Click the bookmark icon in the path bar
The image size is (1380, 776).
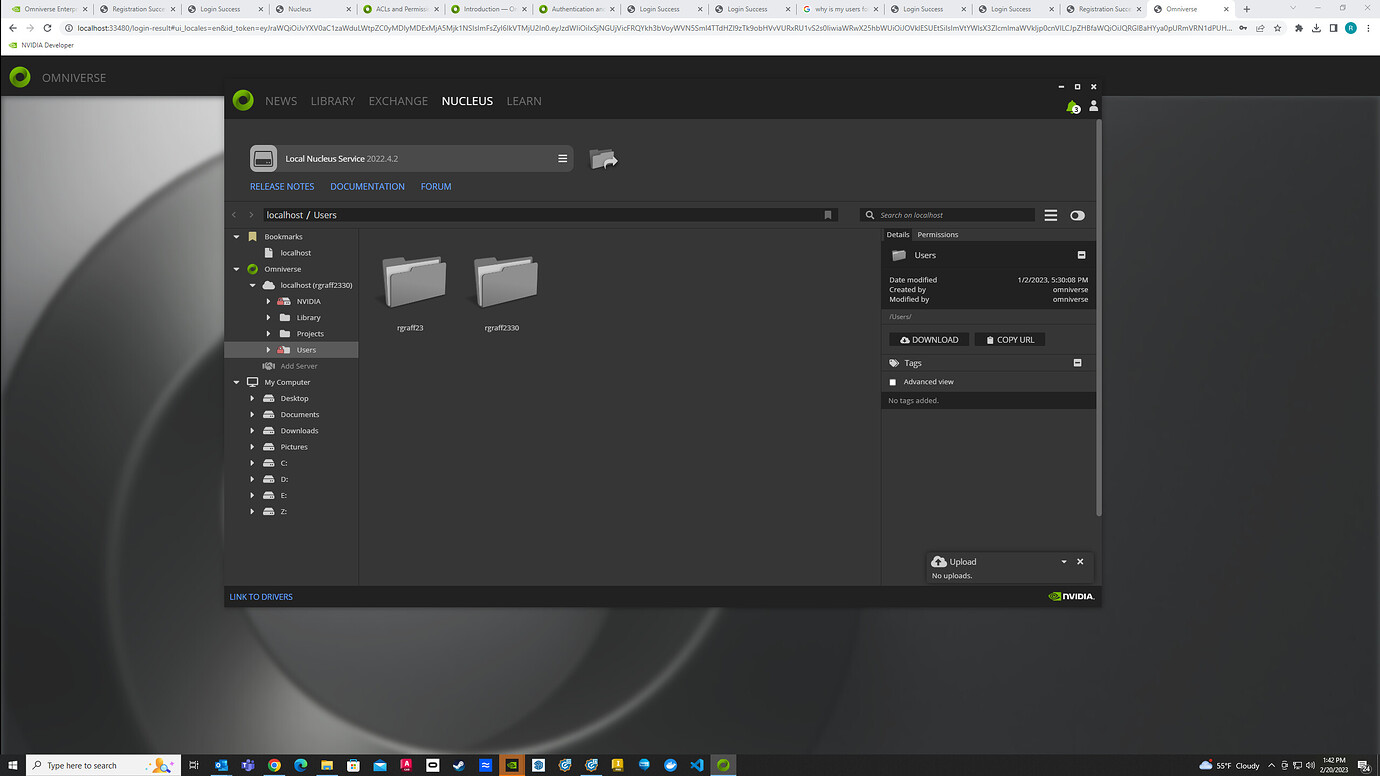click(x=827, y=214)
